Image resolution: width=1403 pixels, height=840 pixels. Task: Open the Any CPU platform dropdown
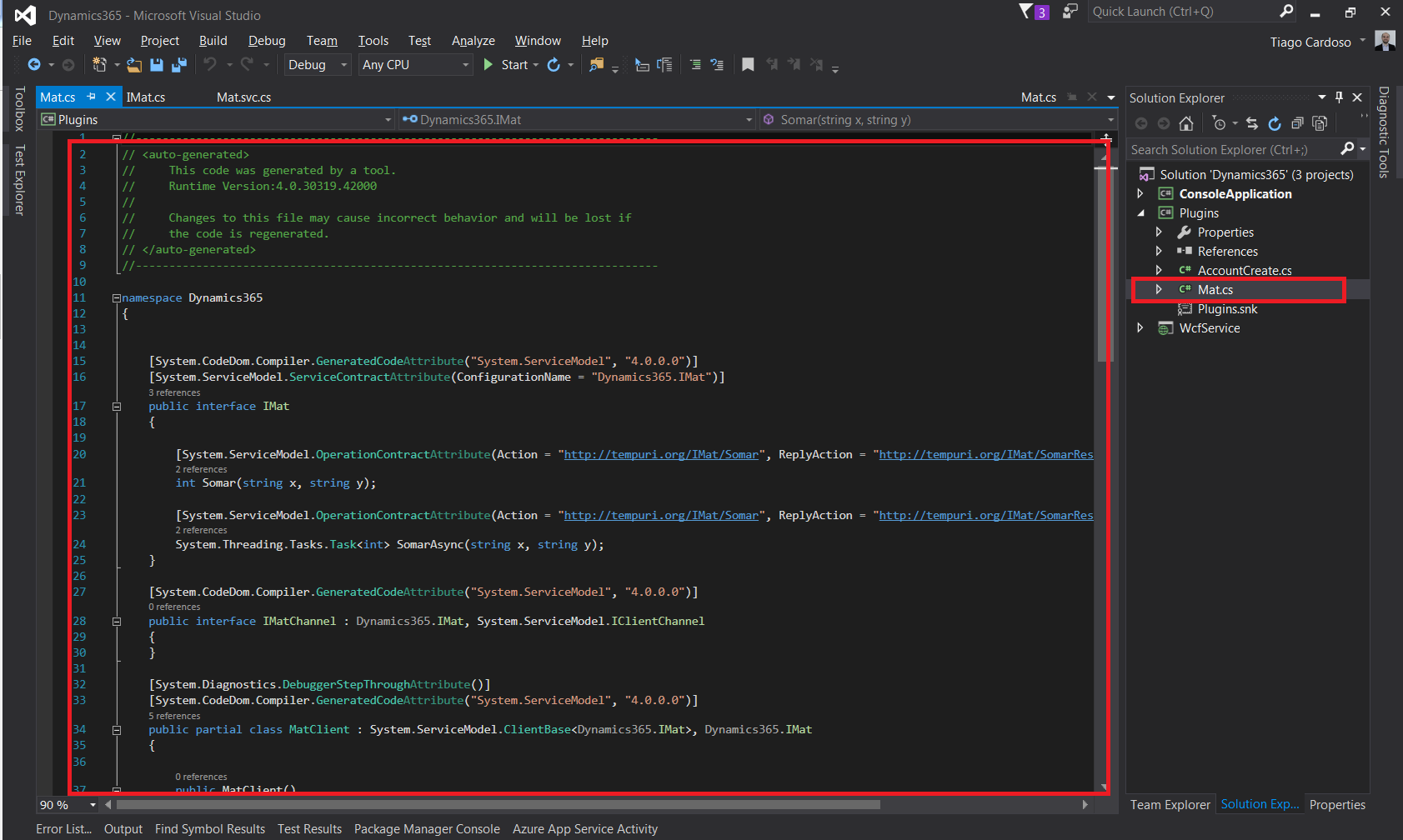(415, 65)
